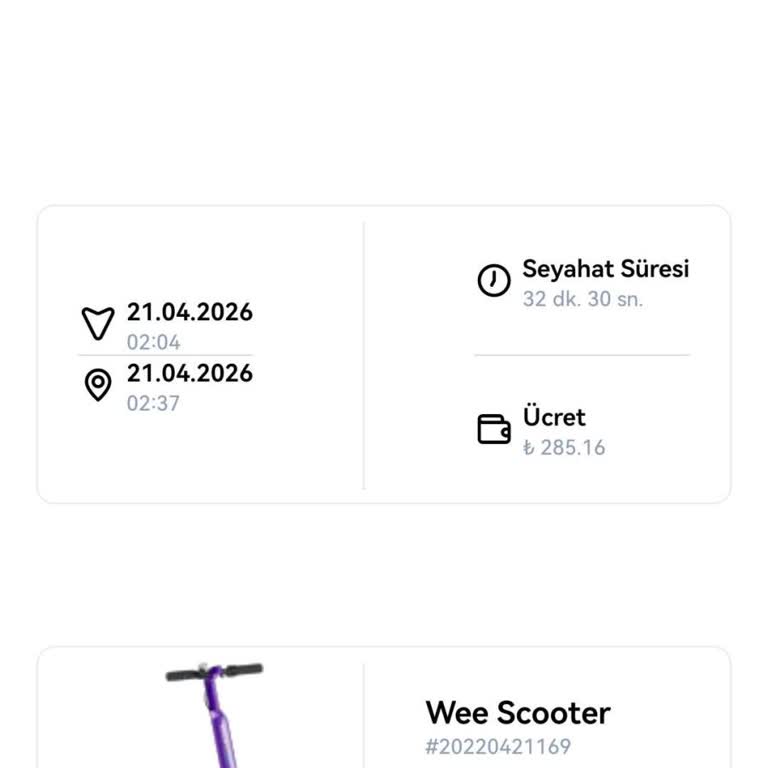This screenshot has height=768, width=768.
Task: Click the Seyahat Süresi label
Action: click(605, 269)
